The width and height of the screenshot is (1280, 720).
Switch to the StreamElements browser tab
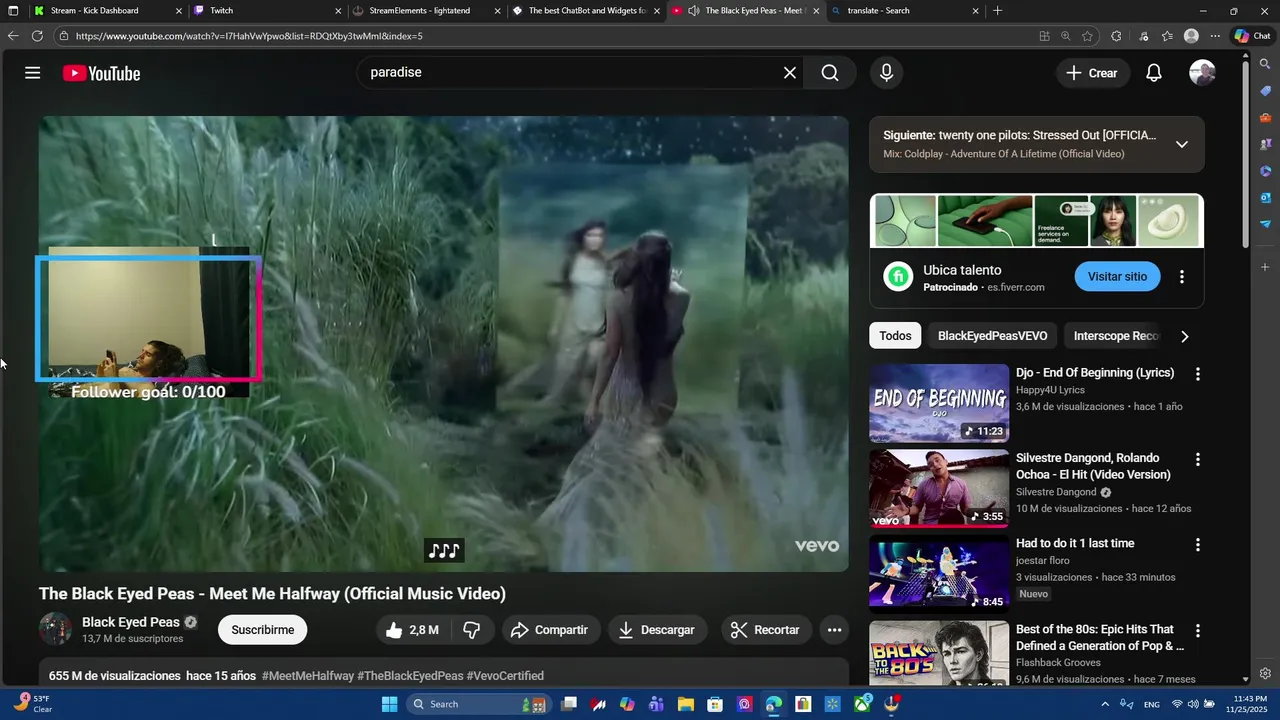click(426, 11)
